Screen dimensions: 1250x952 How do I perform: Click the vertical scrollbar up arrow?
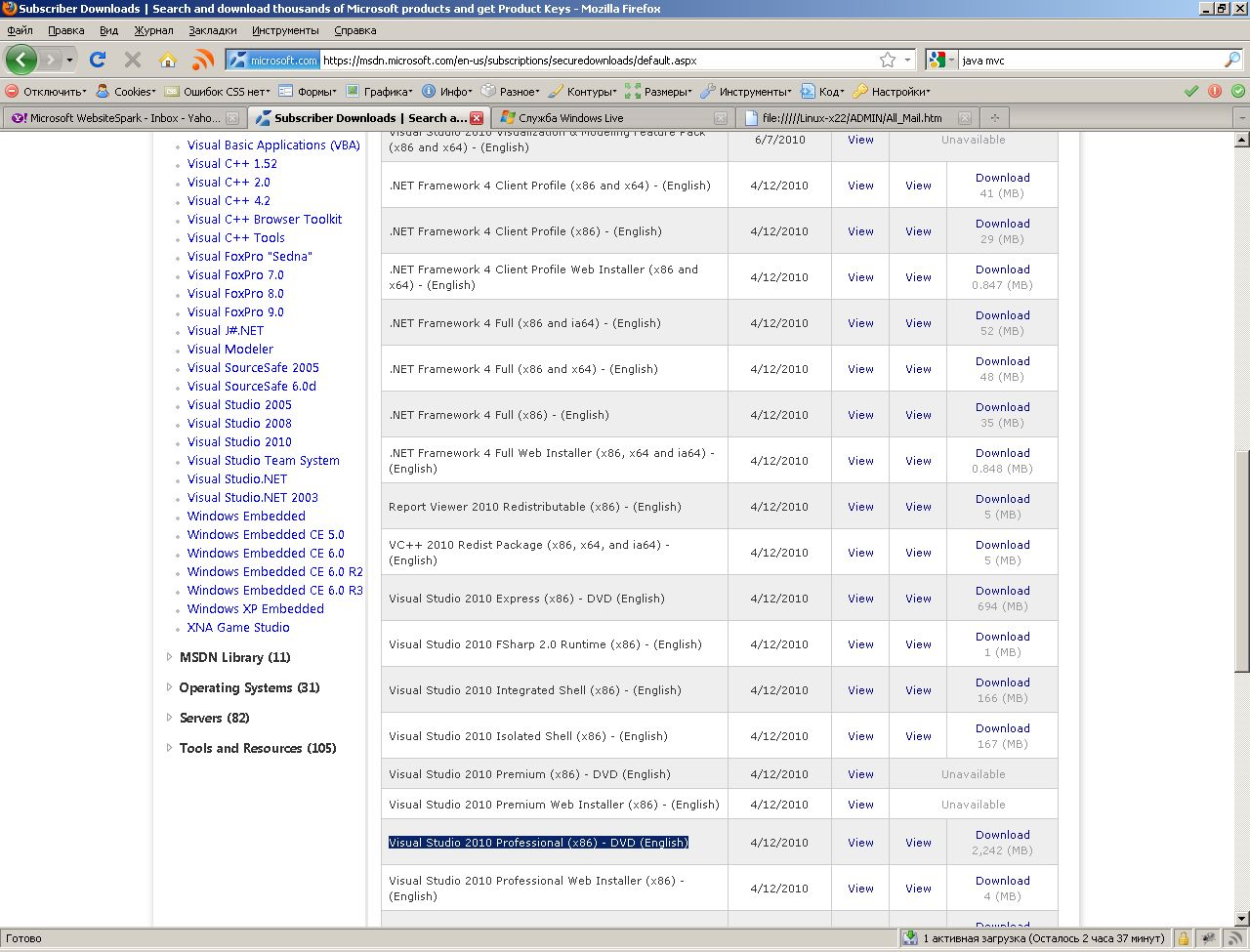(x=1242, y=140)
